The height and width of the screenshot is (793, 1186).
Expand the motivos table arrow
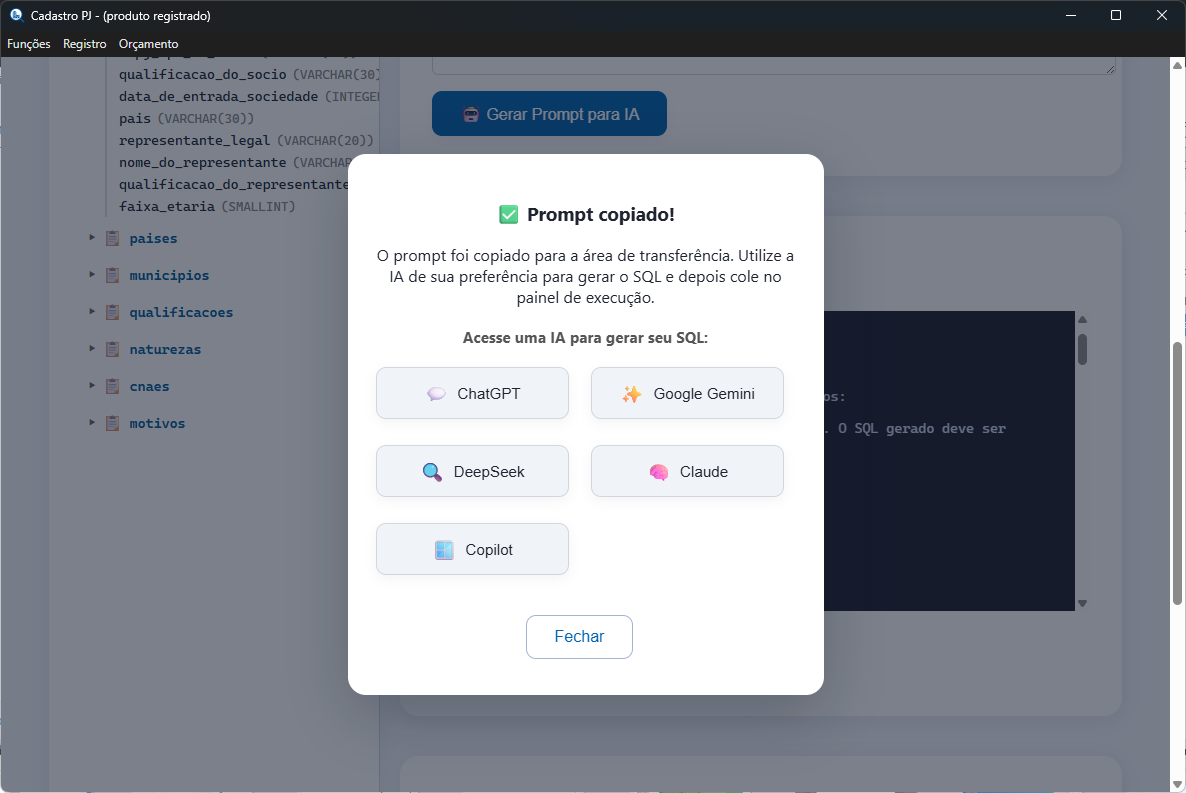[x=92, y=423]
